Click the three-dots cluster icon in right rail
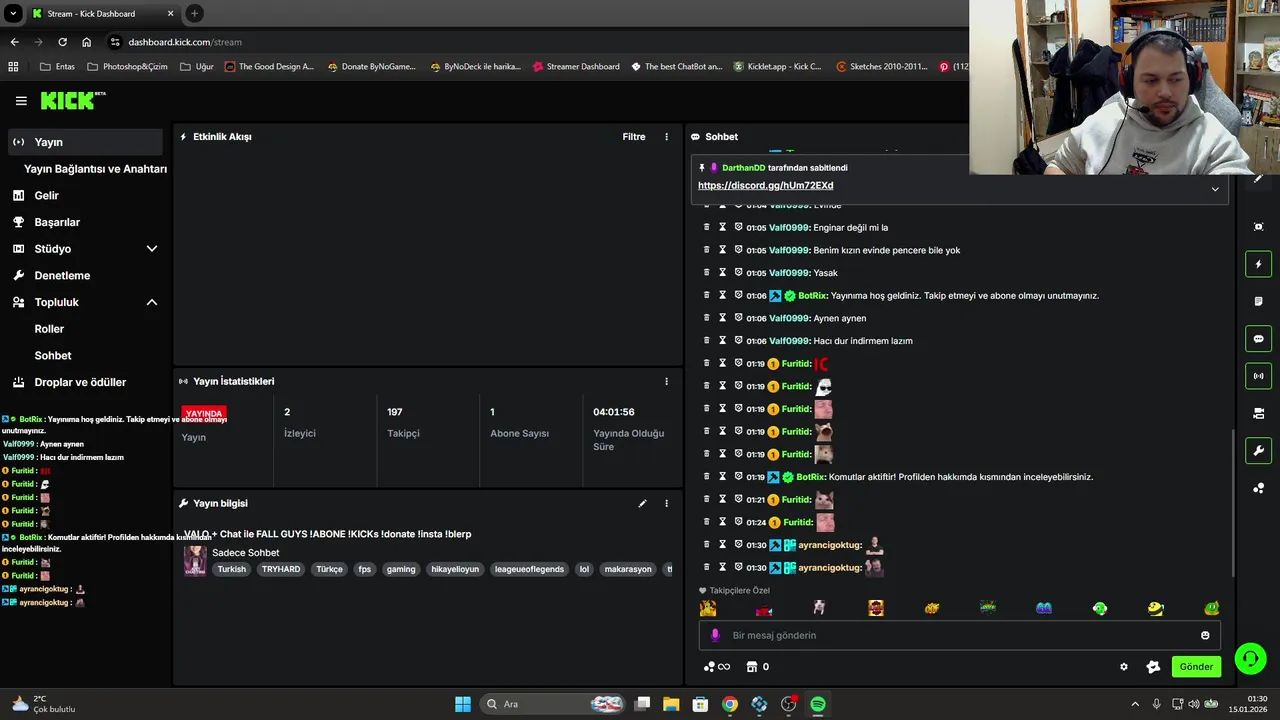Viewport: 1280px width, 720px height. click(1258, 488)
